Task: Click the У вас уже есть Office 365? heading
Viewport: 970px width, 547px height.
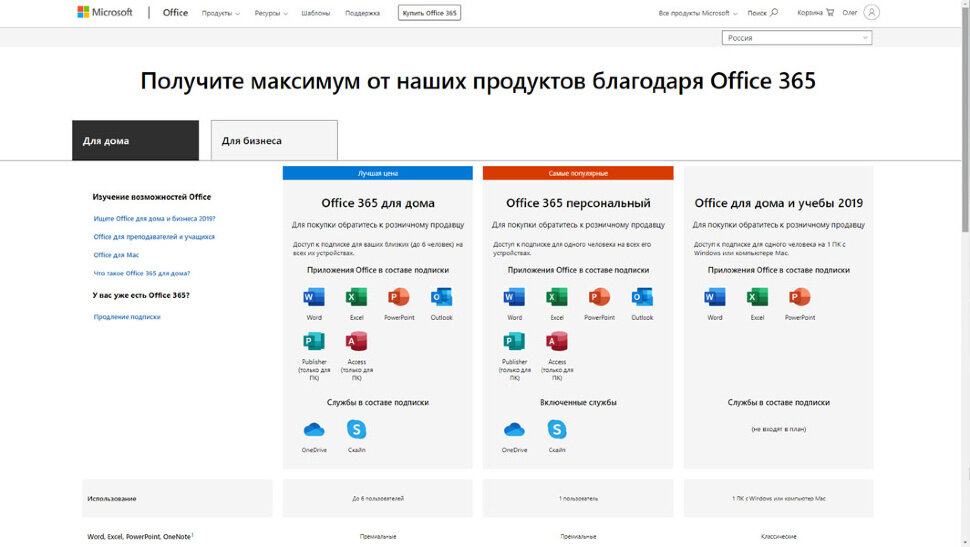Action: (x=141, y=295)
